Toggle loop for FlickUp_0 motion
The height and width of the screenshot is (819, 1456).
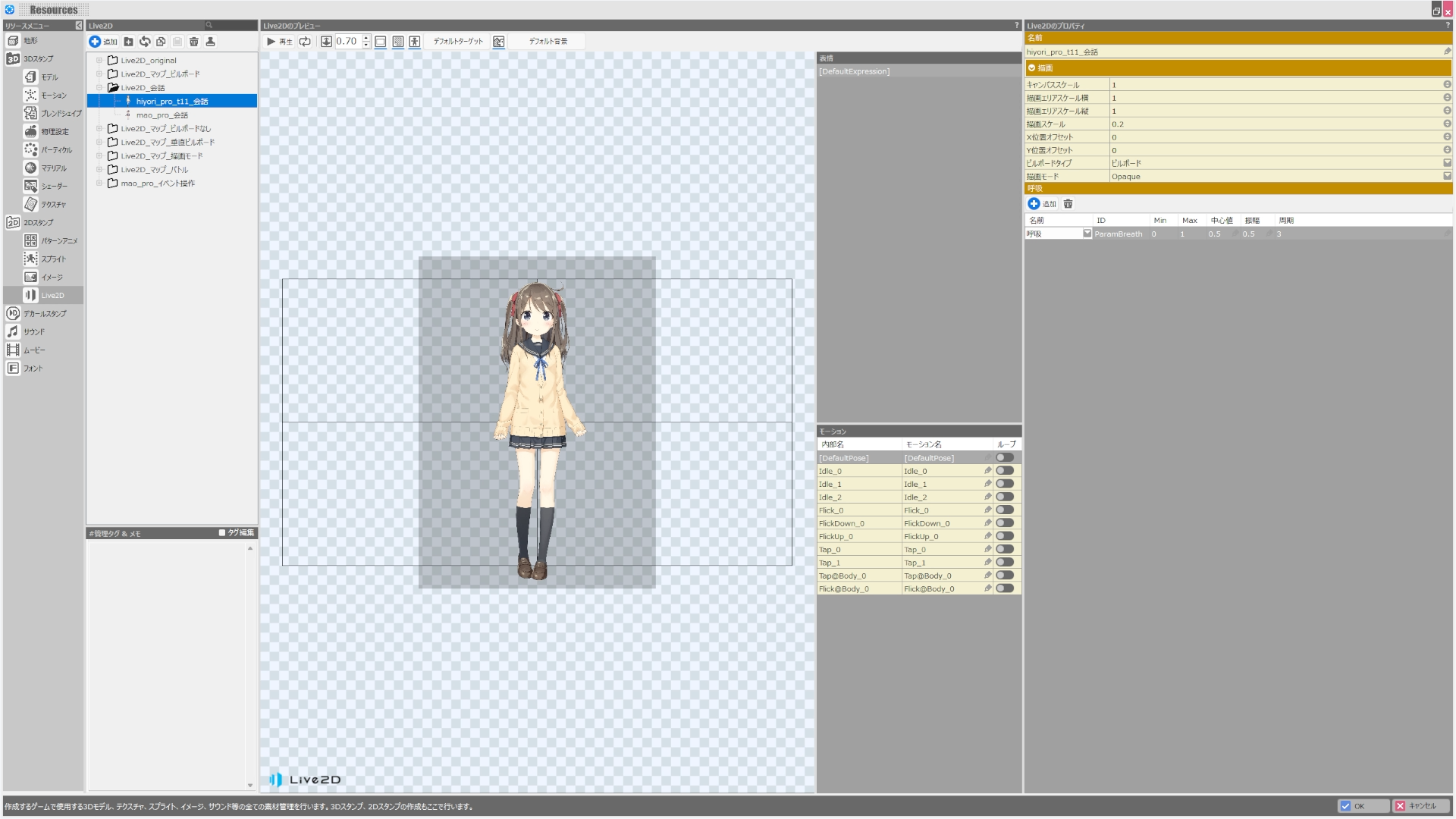click(x=1005, y=536)
